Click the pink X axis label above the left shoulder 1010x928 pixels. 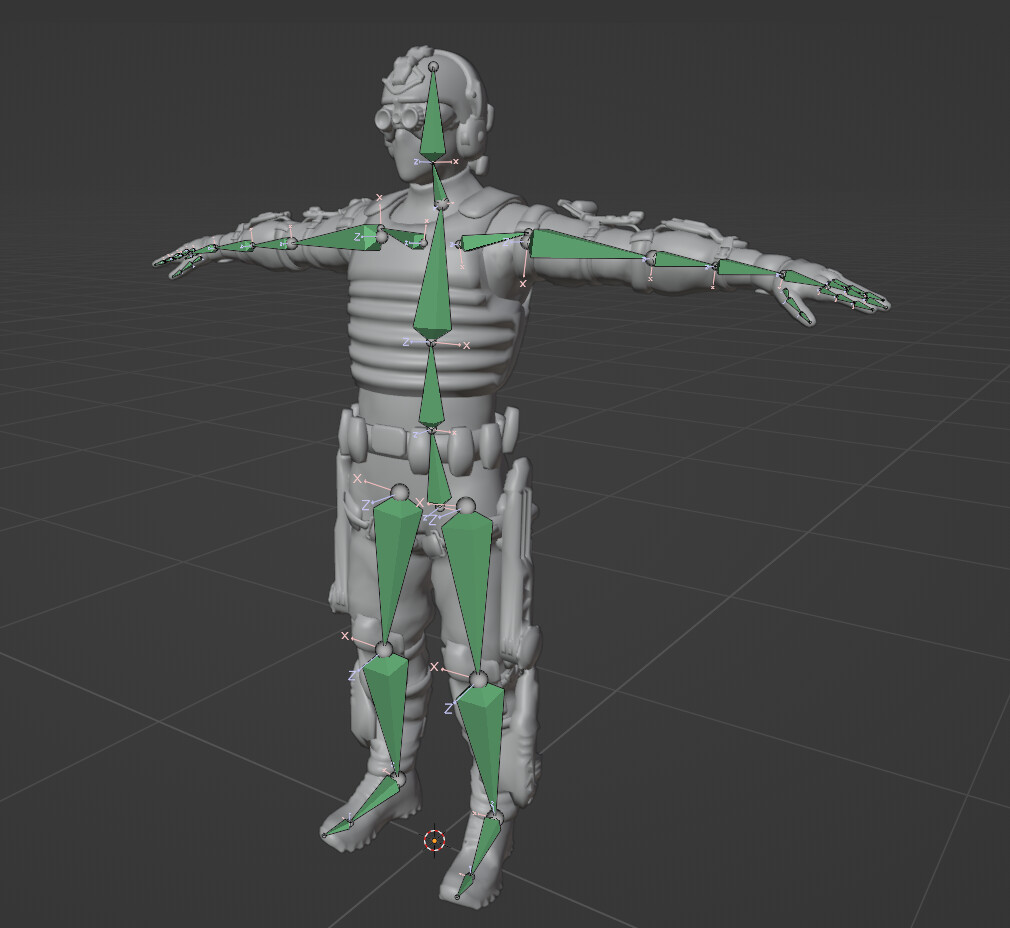coord(378,197)
